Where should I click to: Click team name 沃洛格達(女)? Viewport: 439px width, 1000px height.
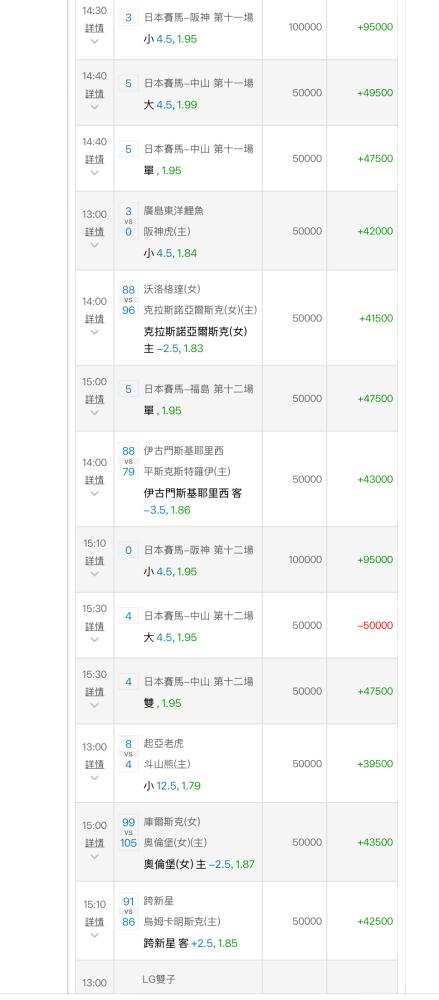pyautogui.click(x=172, y=289)
